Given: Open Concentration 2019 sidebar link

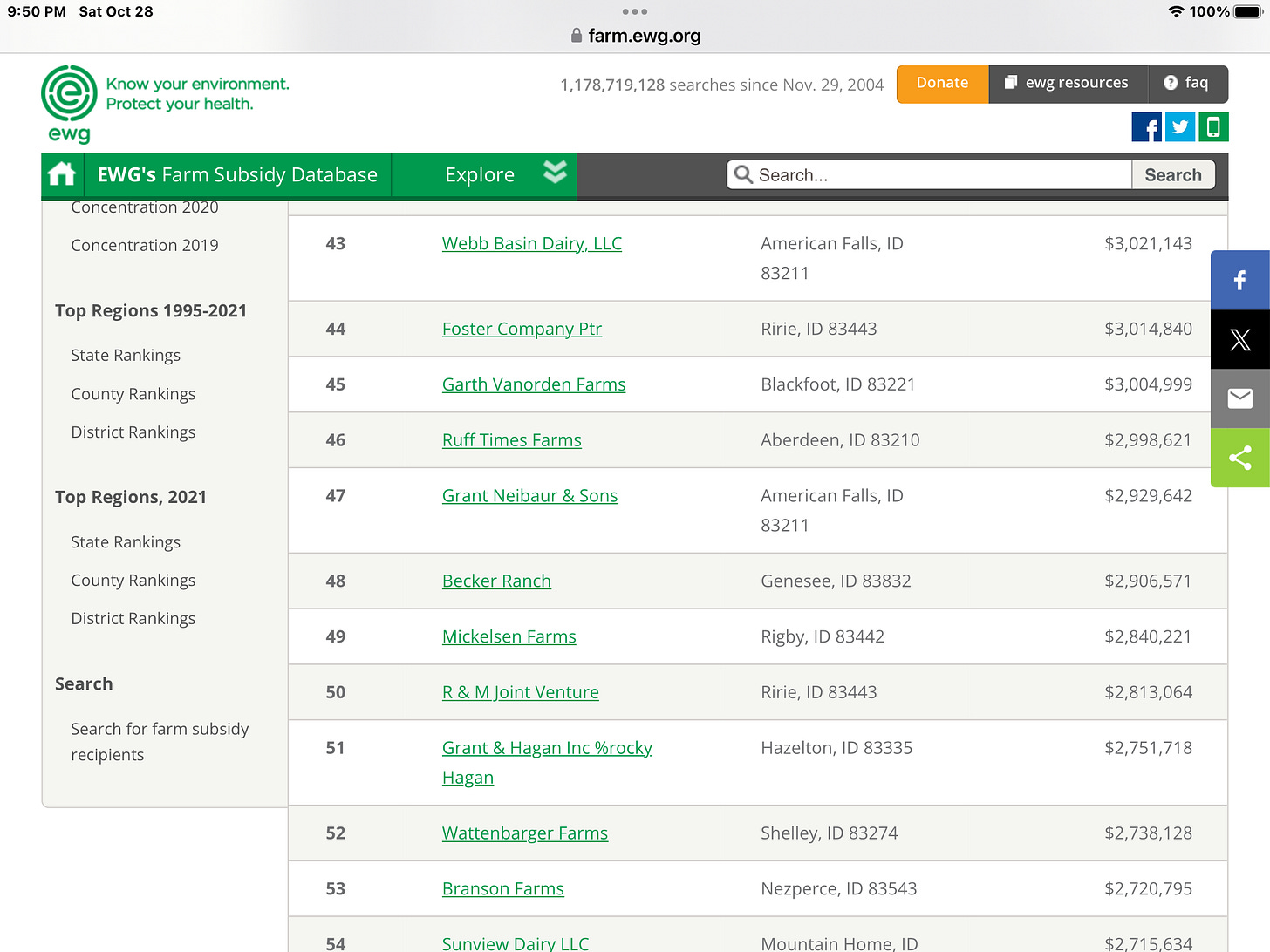Looking at the screenshot, I should (145, 245).
